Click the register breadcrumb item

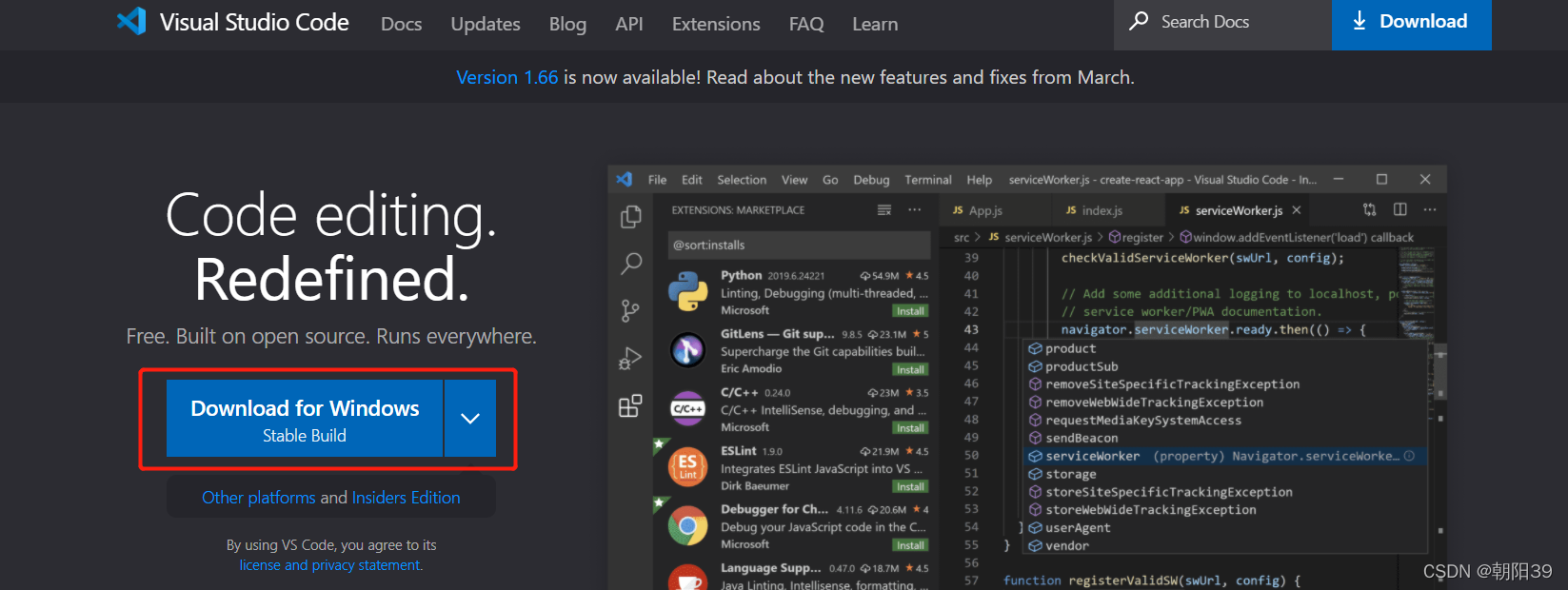point(1136,237)
